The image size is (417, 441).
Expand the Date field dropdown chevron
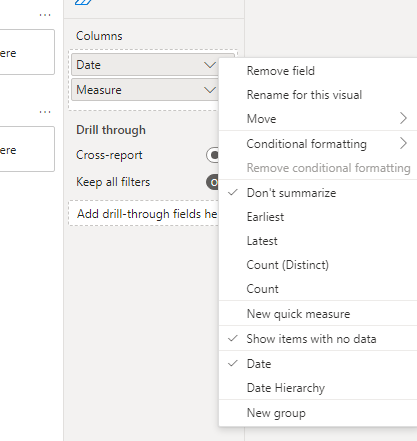pos(210,65)
